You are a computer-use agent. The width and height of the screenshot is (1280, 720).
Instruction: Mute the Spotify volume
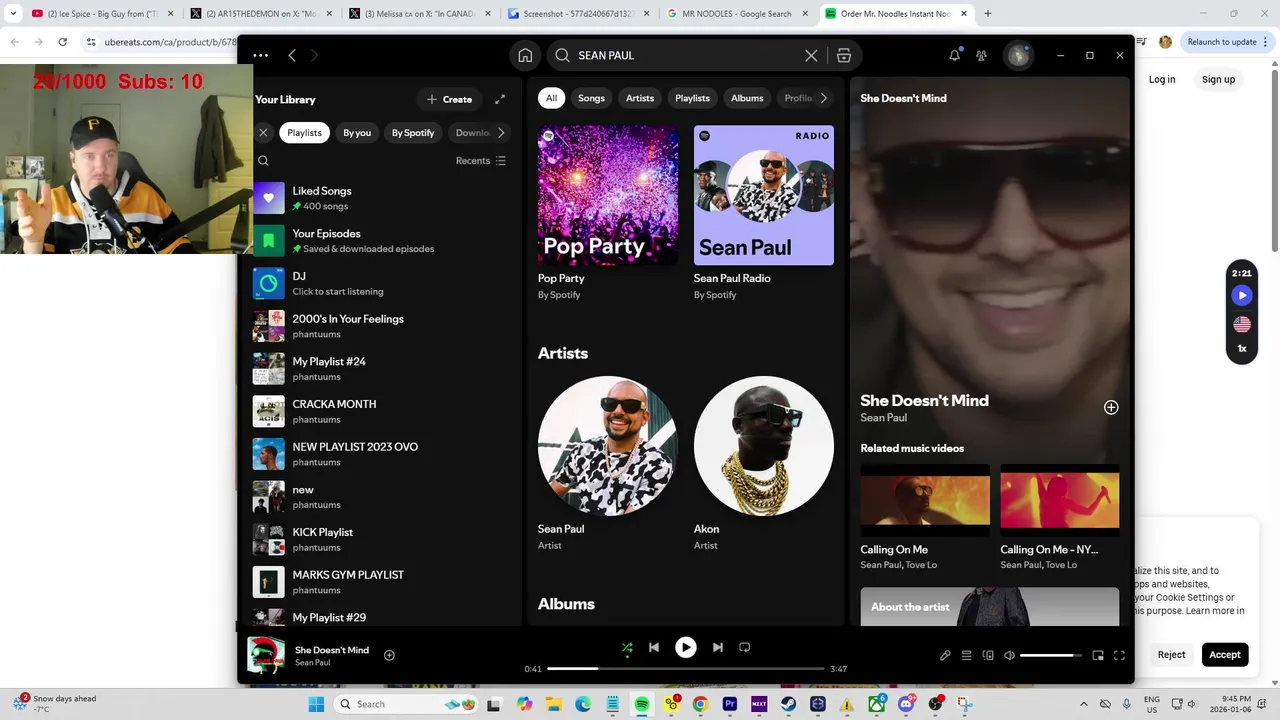coord(1009,656)
